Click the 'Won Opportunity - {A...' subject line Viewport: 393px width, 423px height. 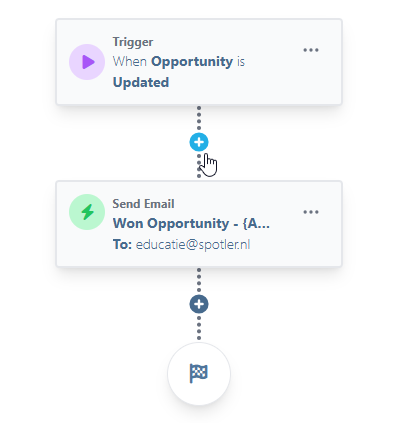(x=191, y=224)
